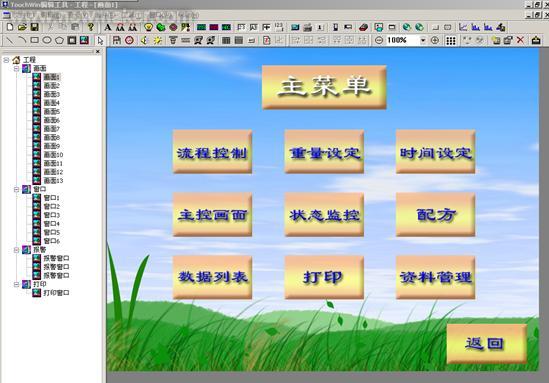Image resolution: width=549 pixels, height=383 pixels.
Task: Click the red X delete icon
Action: tap(520, 40)
